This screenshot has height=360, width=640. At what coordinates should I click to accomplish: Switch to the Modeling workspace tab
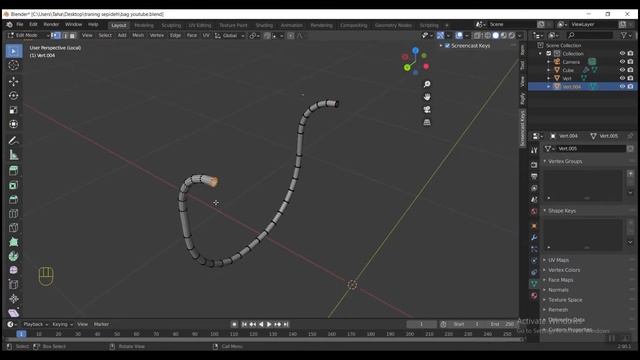(144, 25)
